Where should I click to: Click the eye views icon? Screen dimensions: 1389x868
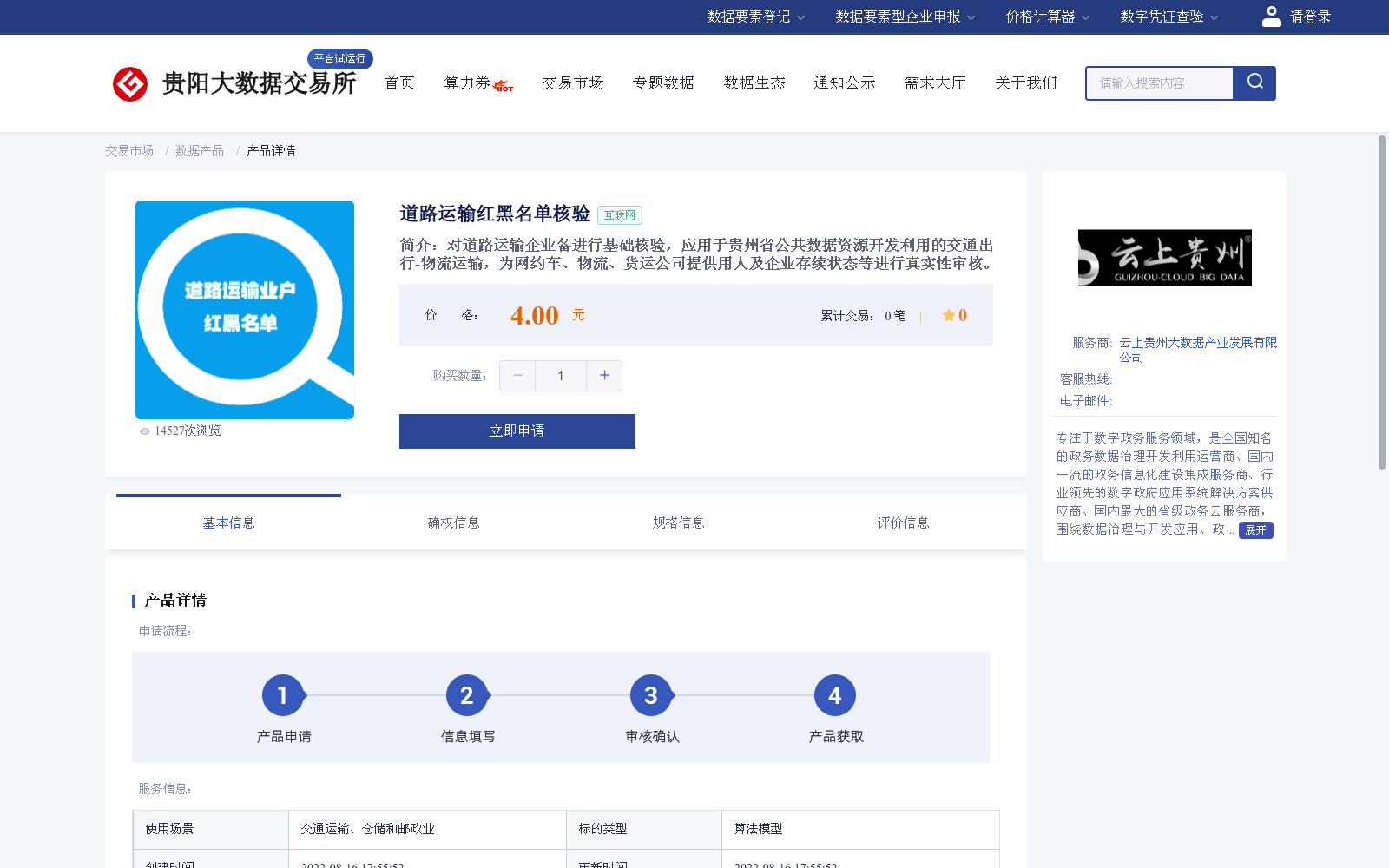pos(145,431)
